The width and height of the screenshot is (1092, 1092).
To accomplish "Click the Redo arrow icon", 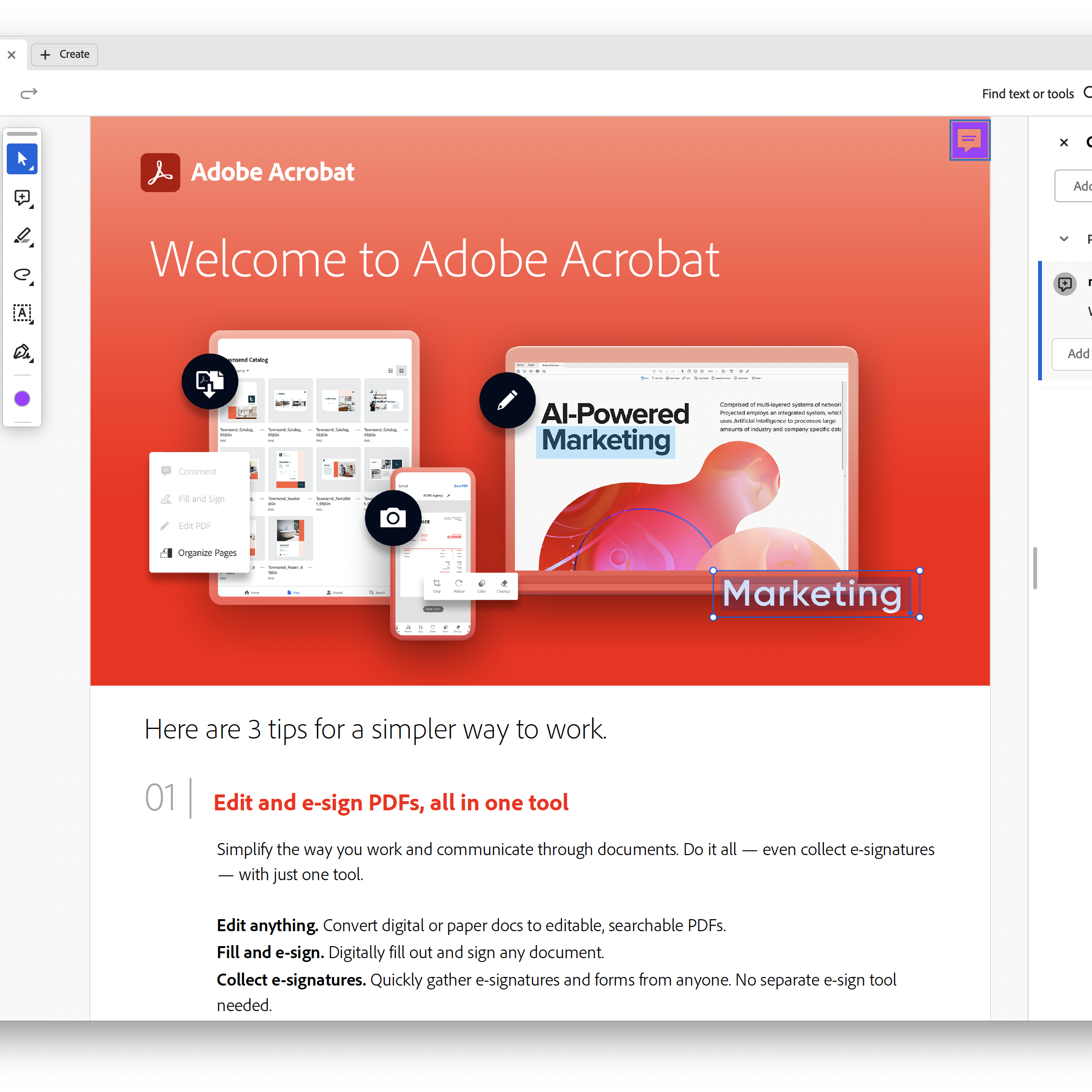I will 29,93.
